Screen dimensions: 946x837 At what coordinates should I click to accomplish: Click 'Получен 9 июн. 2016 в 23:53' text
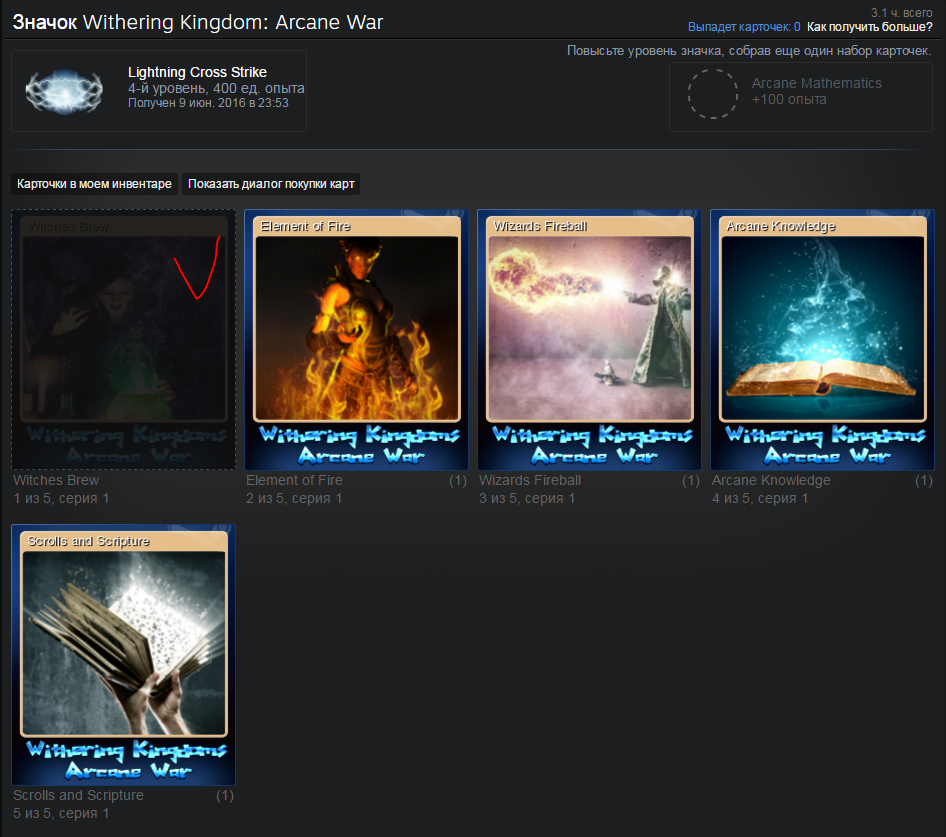click(x=208, y=103)
